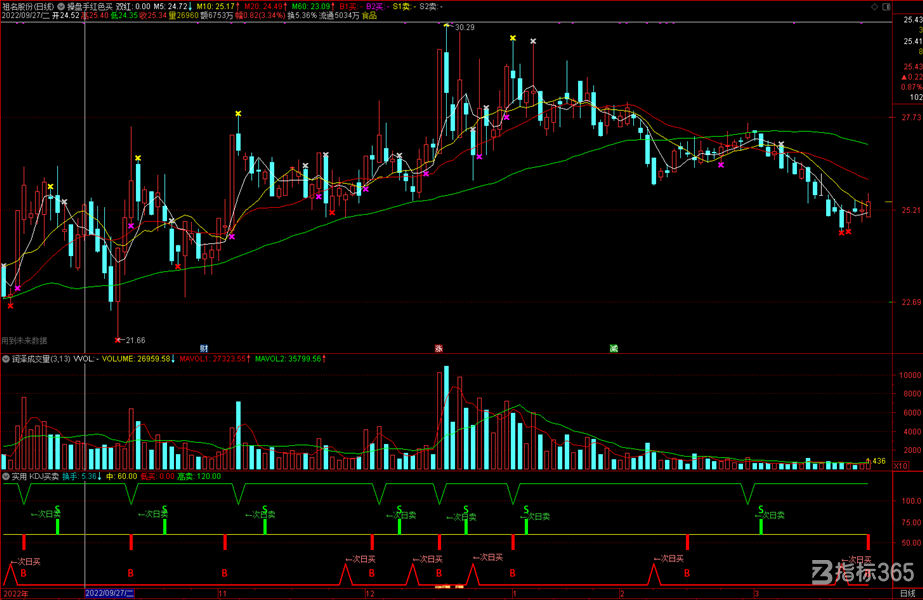Click the 实用 KDJ买卖 indicator title

[35, 476]
